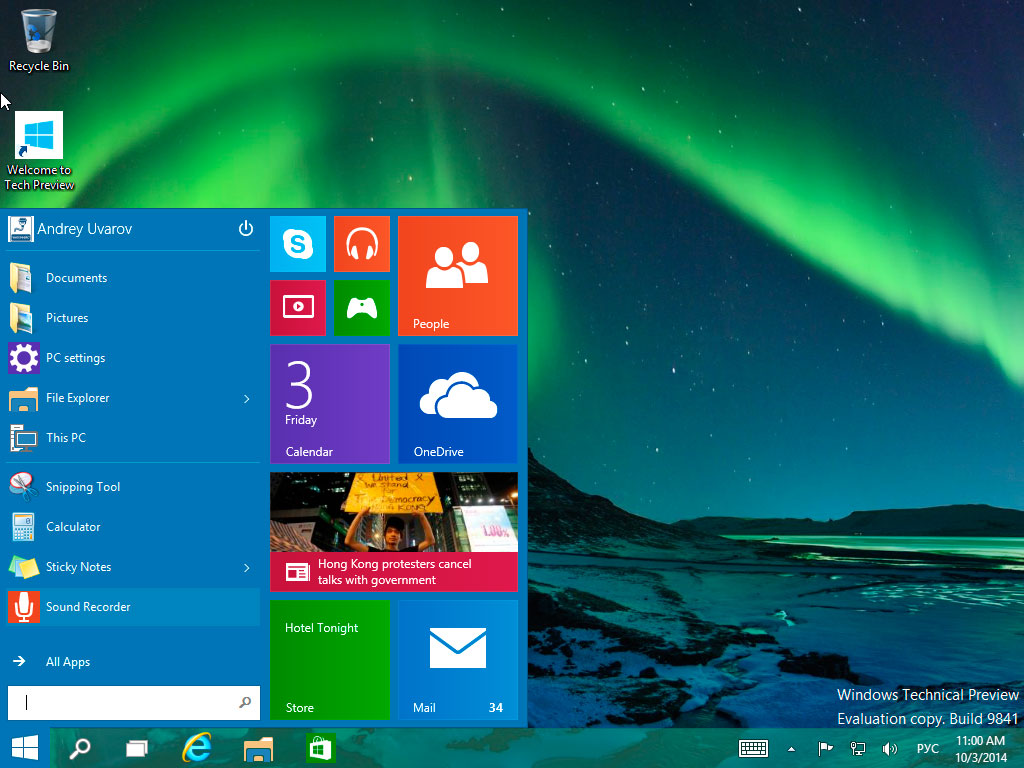
Task: Click the Andrey Uvarov user account
Action: pos(84,229)
